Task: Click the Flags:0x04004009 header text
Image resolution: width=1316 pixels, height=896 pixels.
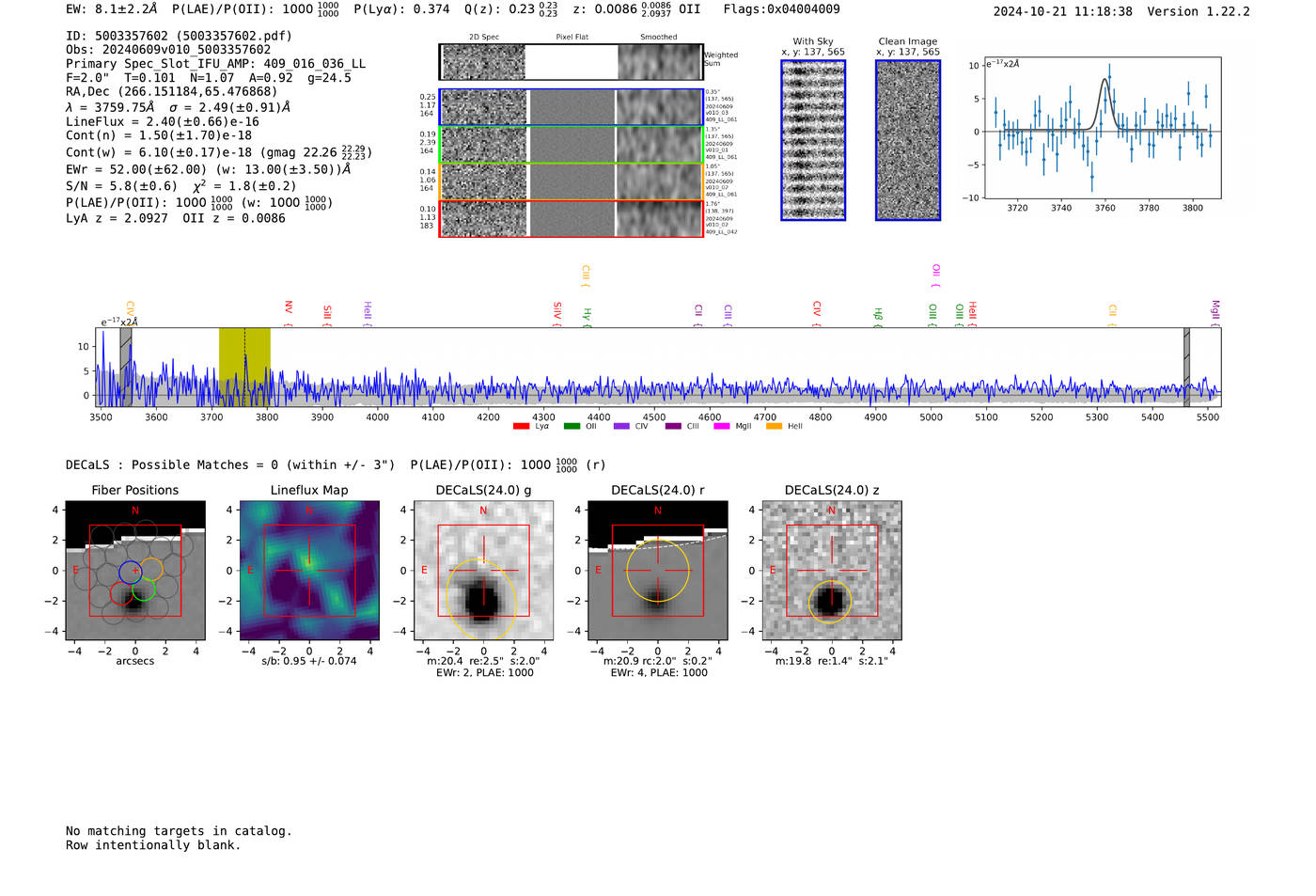Action: [782, 9]
